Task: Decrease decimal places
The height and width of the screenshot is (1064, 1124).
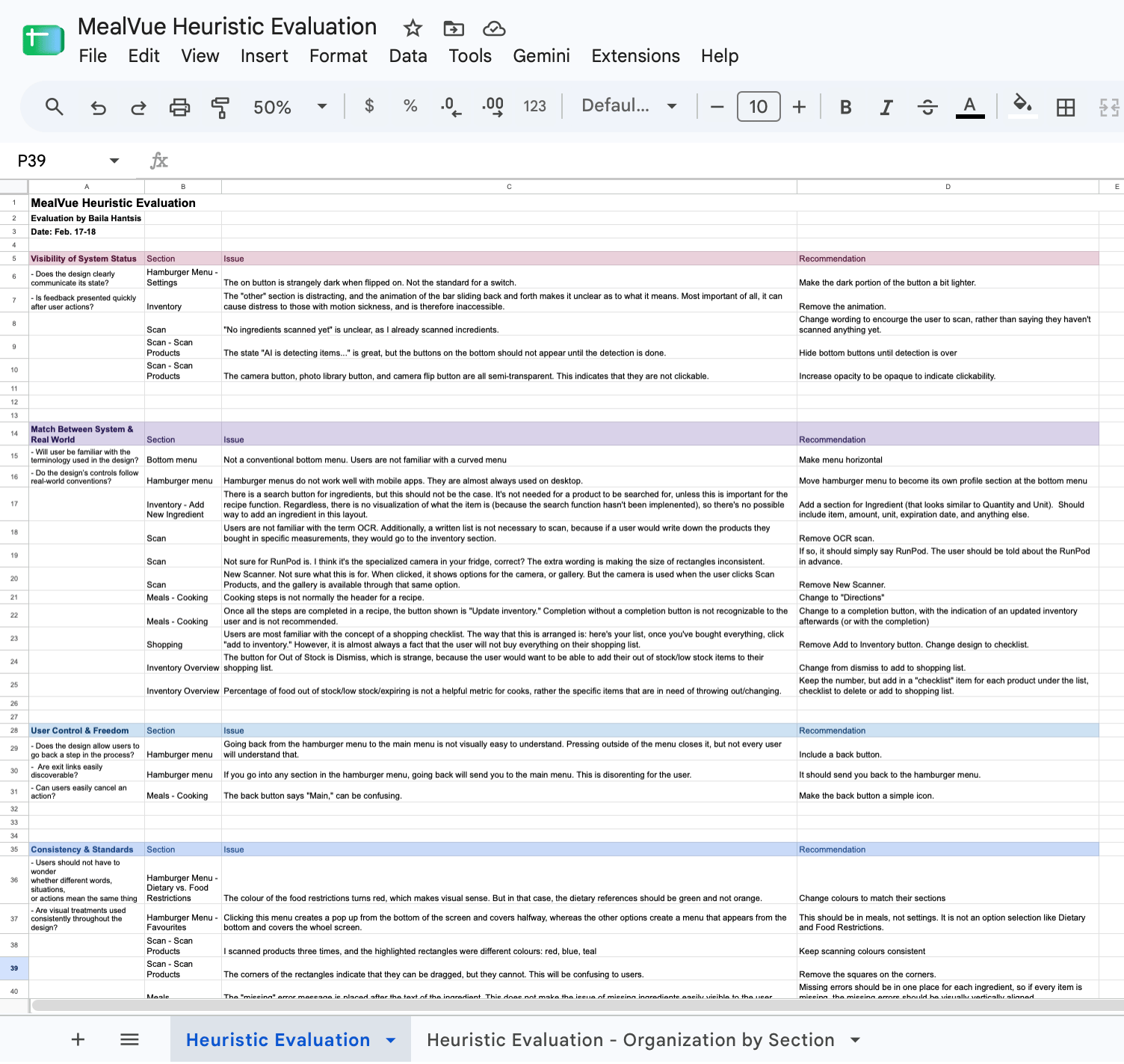Action: tap(451, 107)
